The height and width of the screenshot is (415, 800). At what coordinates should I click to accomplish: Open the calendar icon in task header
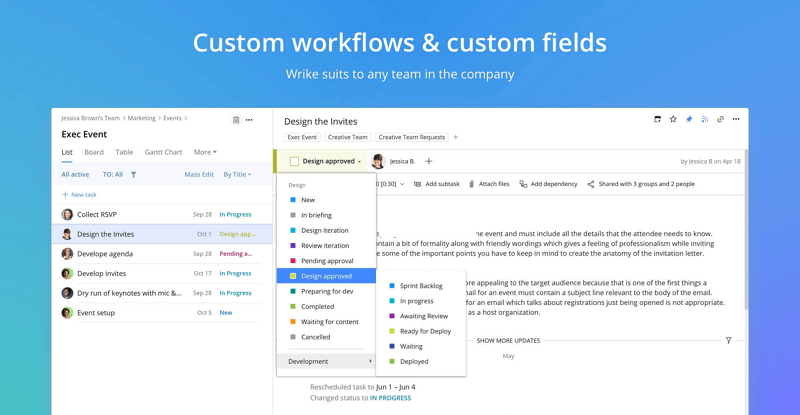click(657, 119)
